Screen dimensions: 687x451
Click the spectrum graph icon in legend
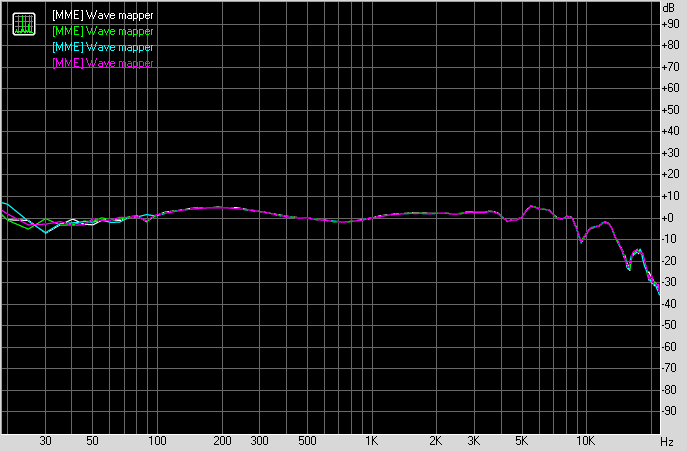click(24, 24)
